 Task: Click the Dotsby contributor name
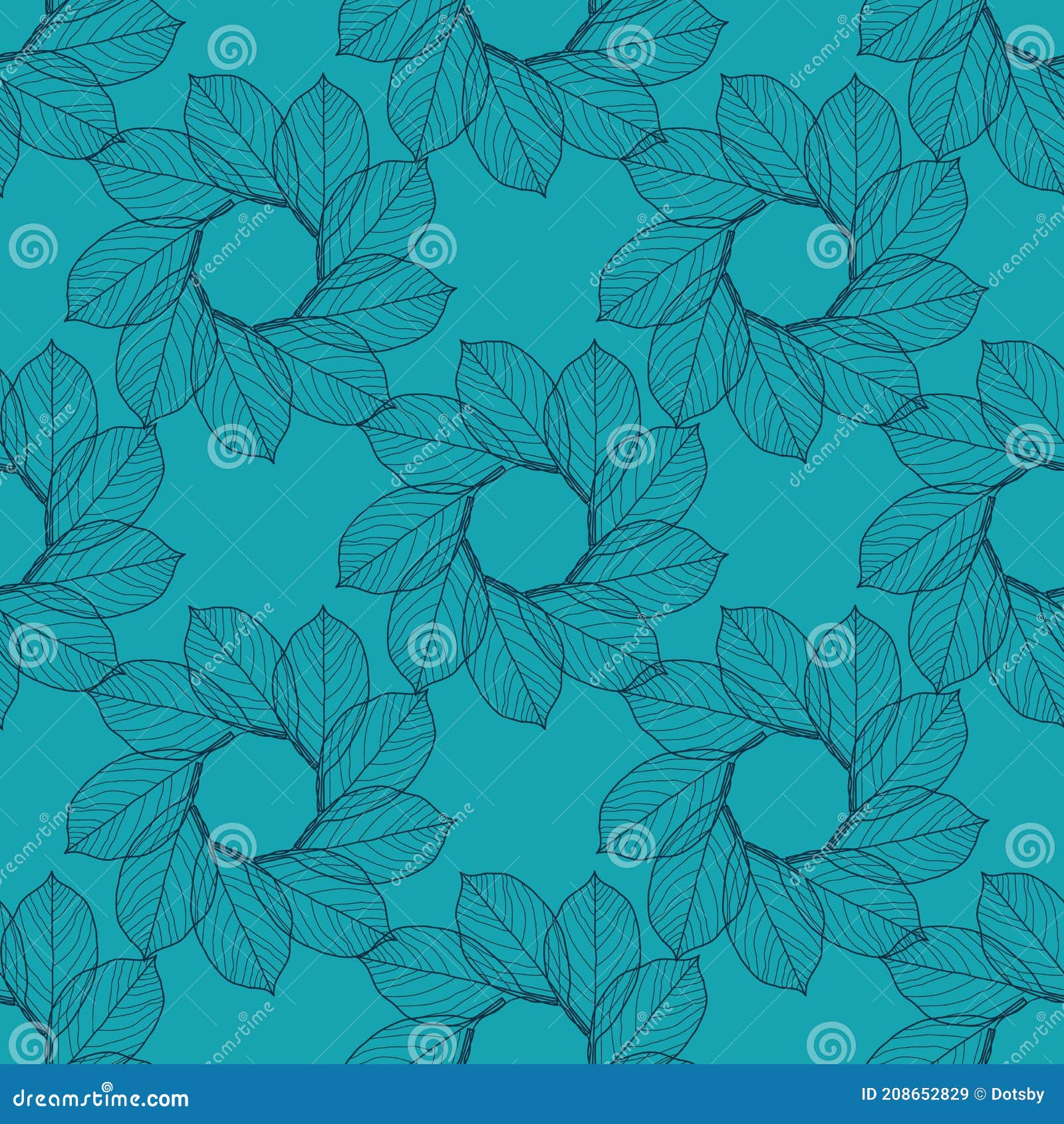pos(1019,1093)
